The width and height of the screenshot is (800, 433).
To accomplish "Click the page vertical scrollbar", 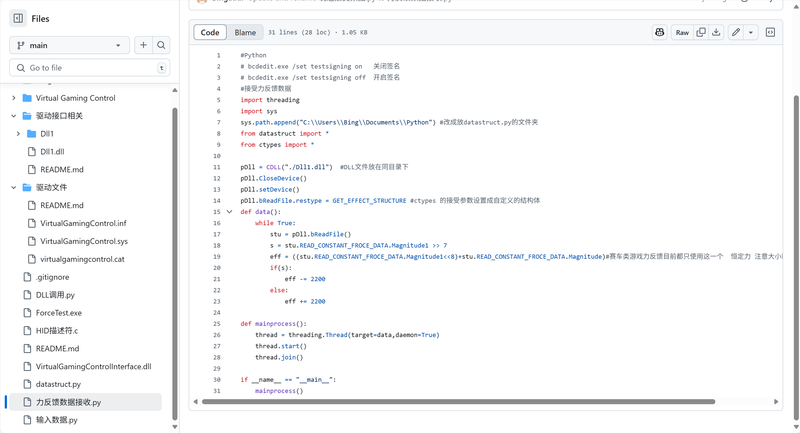I will 796,258.
